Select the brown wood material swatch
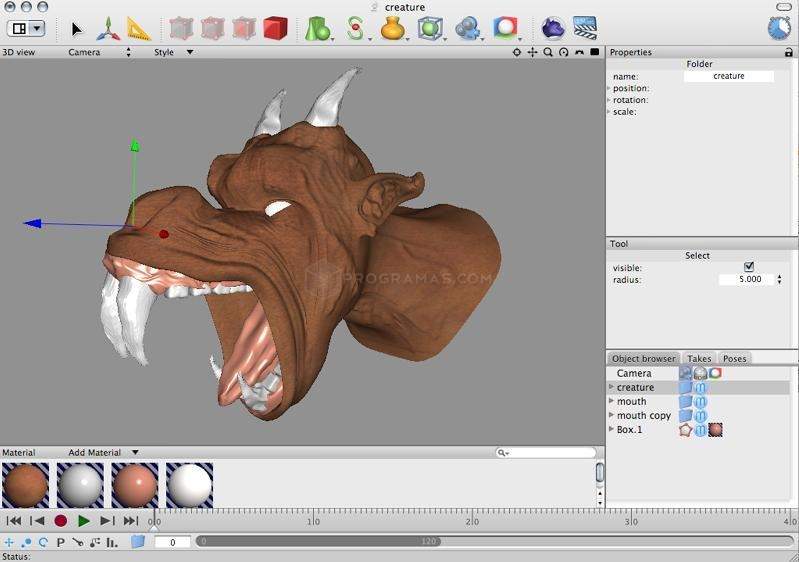The image size is (799, 562). (25, 484)
